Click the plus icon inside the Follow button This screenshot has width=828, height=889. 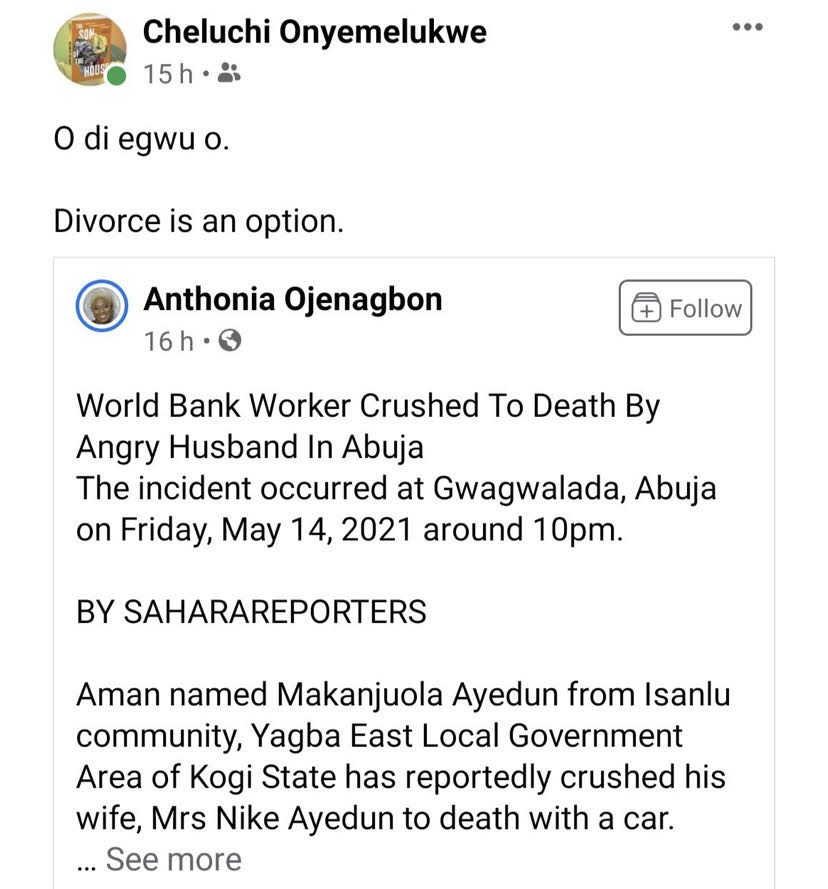648,309
